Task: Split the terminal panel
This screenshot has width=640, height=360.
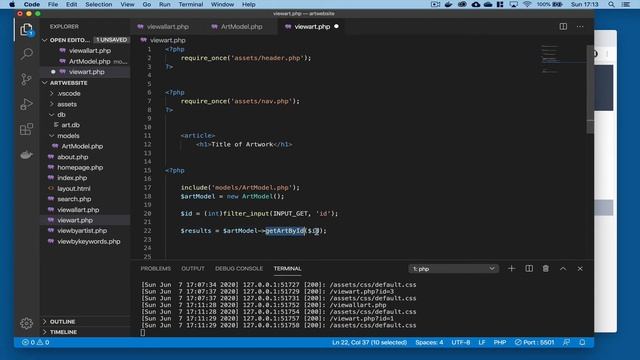Action: click(529, 269)
